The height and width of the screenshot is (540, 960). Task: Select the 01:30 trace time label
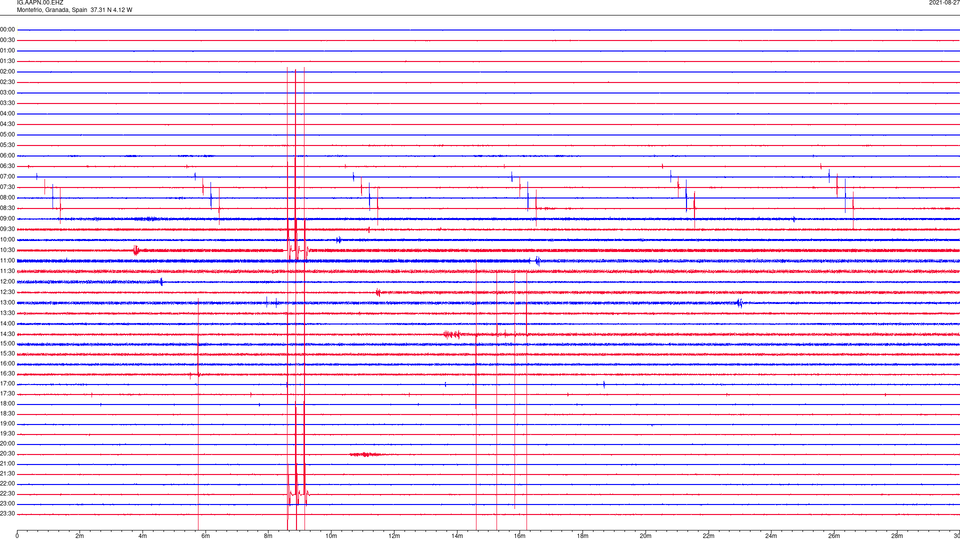point(8,61)
